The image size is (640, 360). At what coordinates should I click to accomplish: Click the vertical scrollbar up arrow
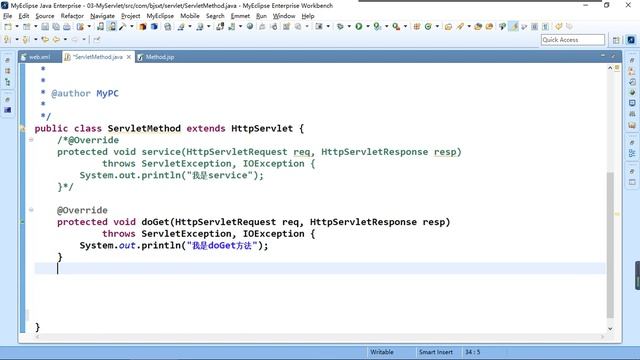(610, 68)
